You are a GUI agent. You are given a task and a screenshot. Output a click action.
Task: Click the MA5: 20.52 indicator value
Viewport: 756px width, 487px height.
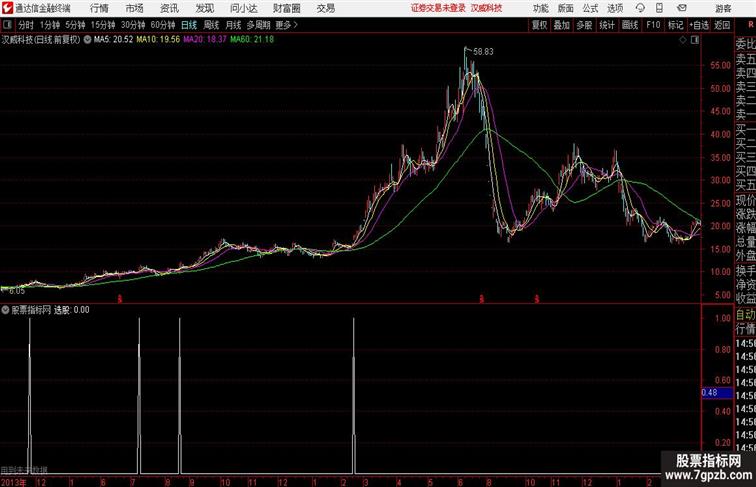pos(113,40)
